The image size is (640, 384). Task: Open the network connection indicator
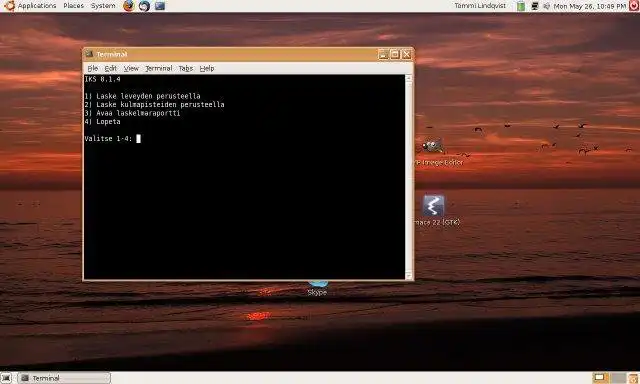pyautogui.click(x=534, y=6)
